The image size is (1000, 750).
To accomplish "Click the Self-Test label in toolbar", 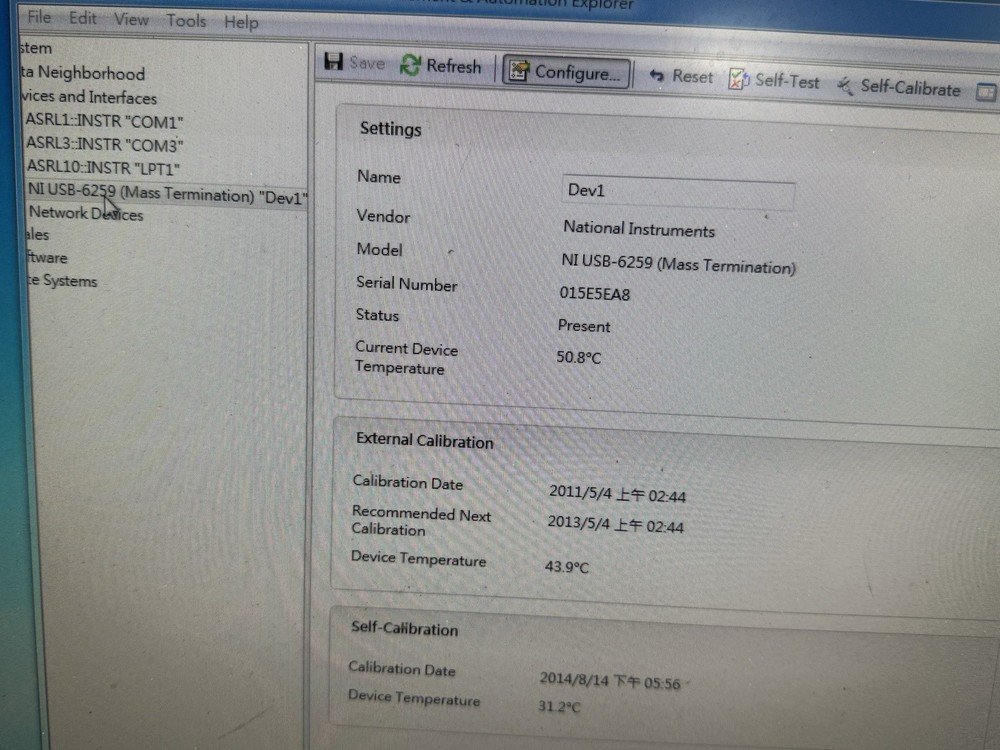I will click(x=787, y=81).
